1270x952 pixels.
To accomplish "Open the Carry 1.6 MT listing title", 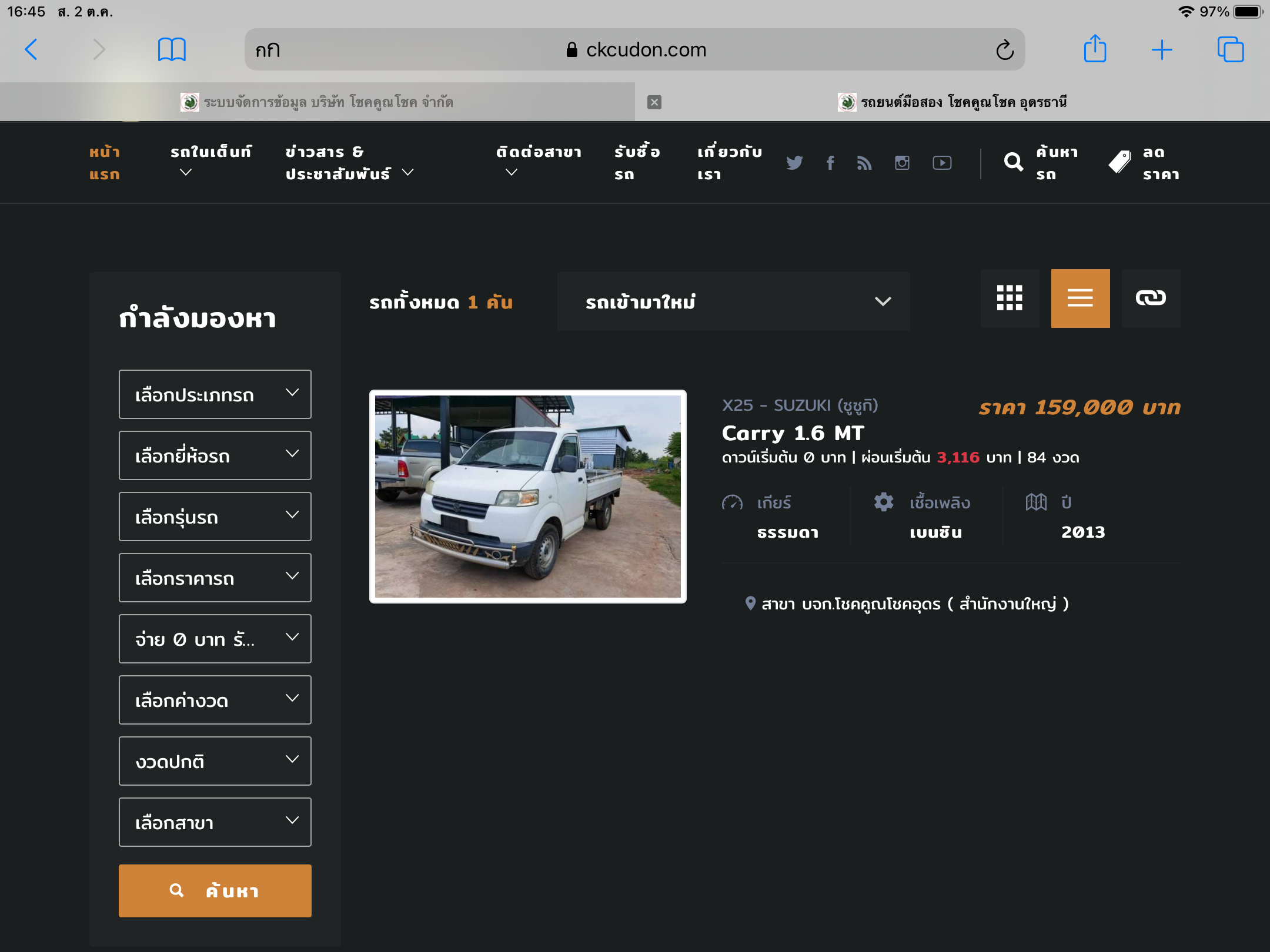I will (x=793, y=433).
